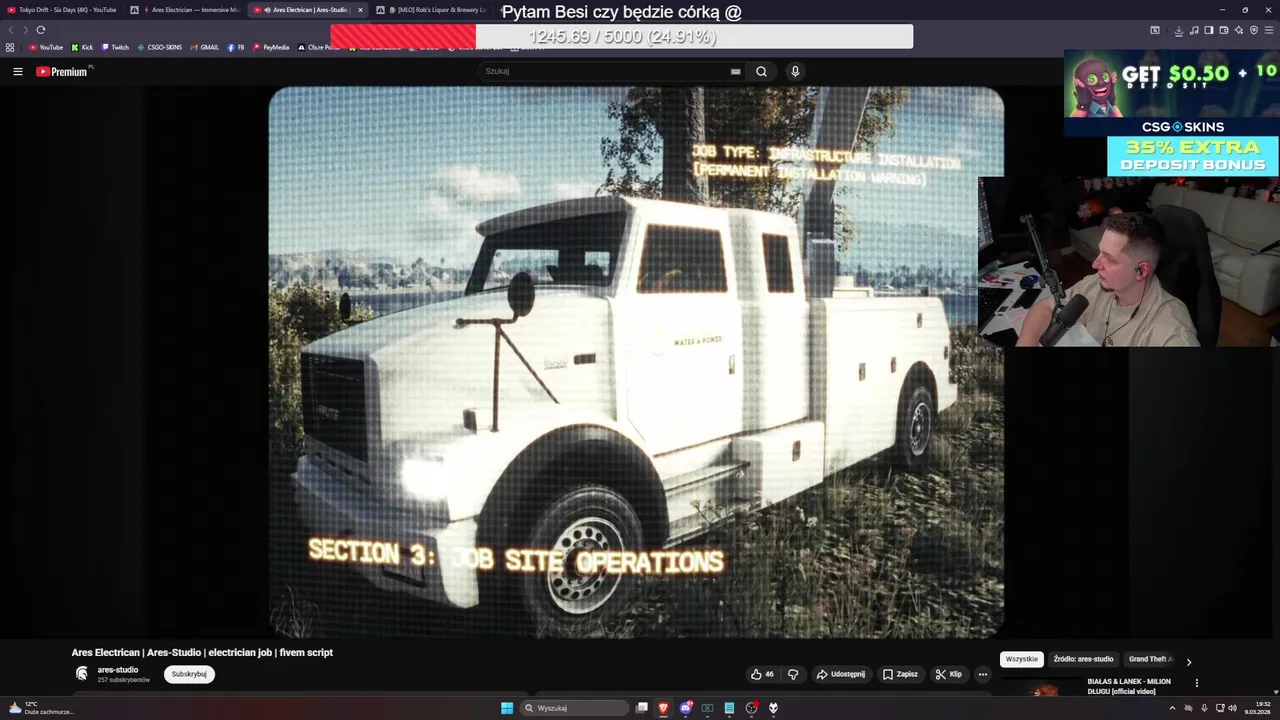Select the Grand Theft filter chip
The image size is (1280, 720).
point(1150,660)
